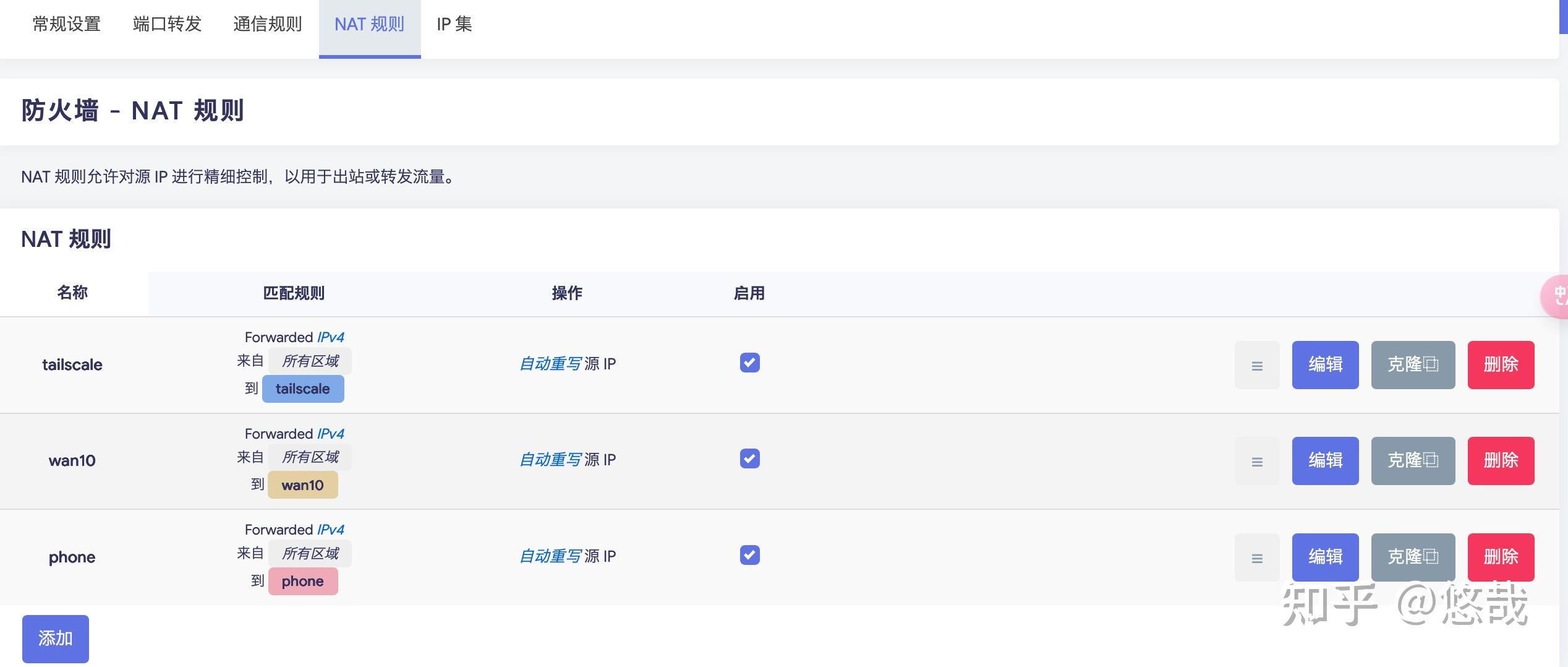This screenshot has width=1568, height=667.
Task: Open the 端口转发 tab
Action: 166,25
